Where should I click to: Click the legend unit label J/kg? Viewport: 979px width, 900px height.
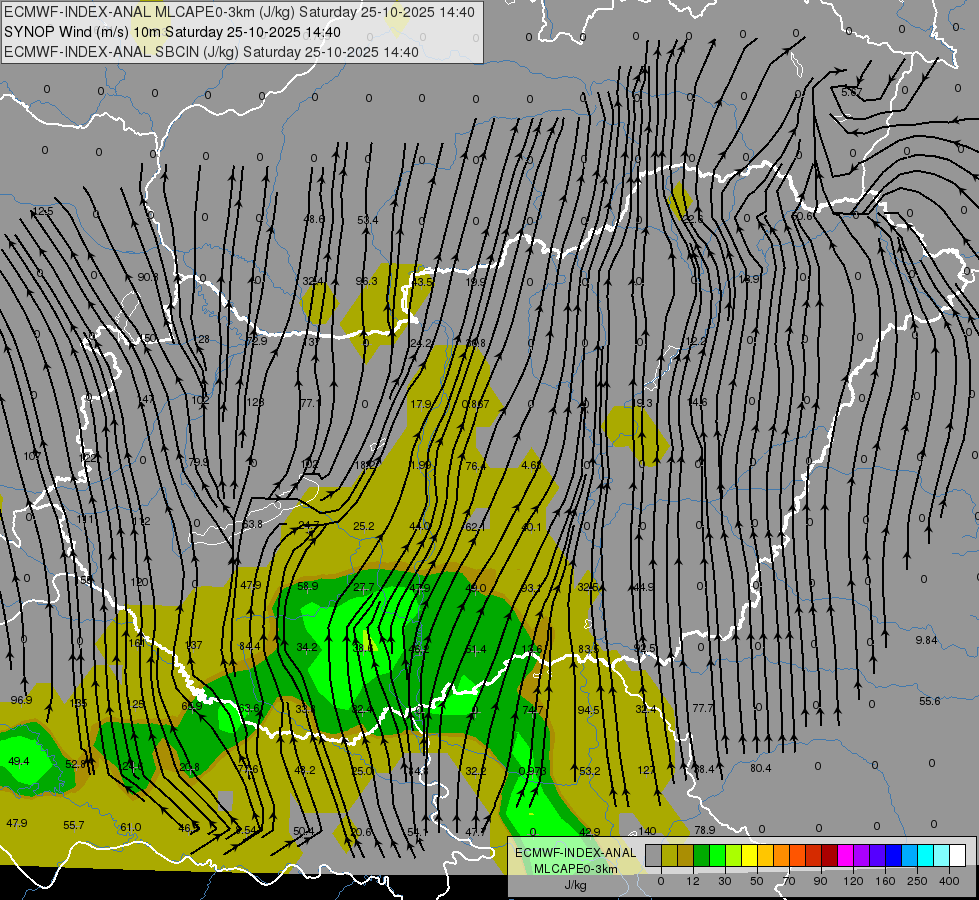coord(575,885)
